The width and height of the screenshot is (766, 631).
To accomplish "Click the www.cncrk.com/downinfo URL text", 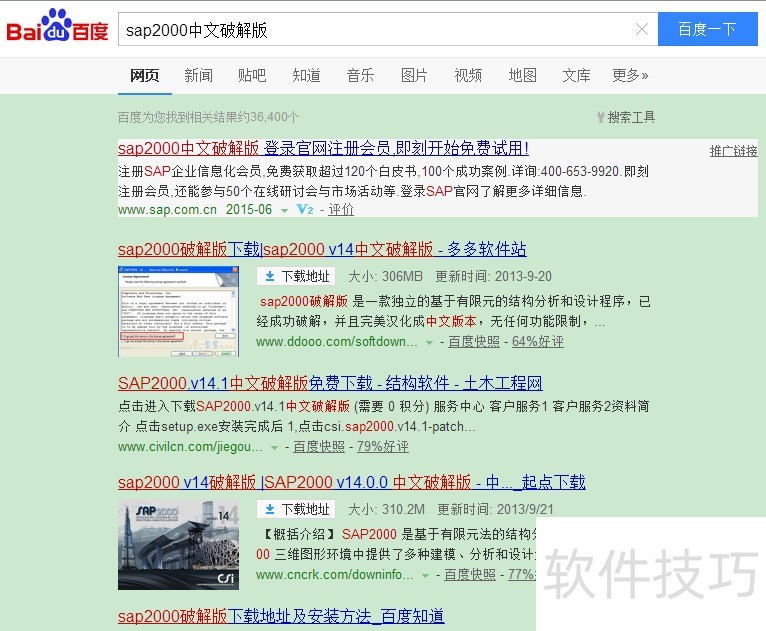I will (335, 575).
